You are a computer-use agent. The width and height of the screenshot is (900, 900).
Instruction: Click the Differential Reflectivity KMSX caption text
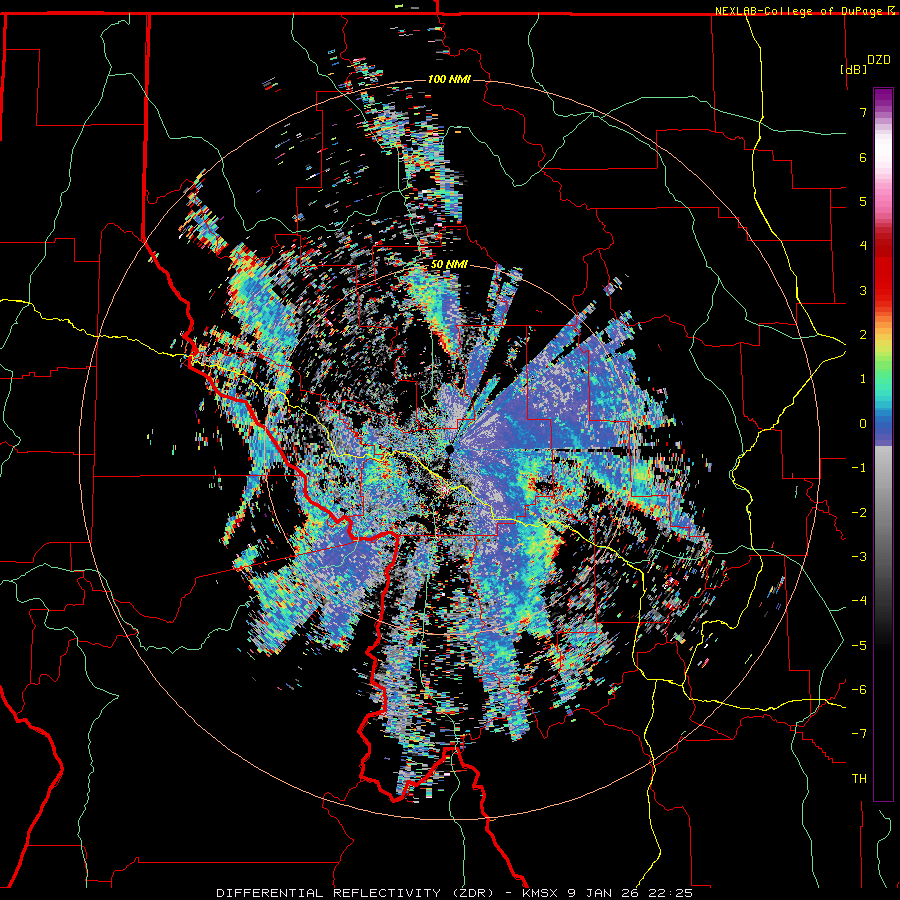[x=454, y=893]
